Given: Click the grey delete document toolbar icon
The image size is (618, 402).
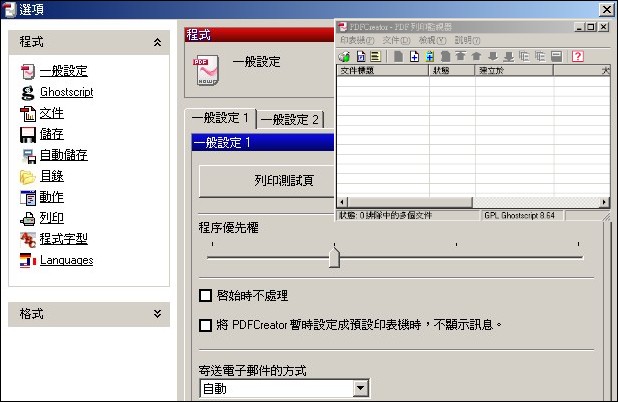Looking at the screenshot, I should 445,57.
